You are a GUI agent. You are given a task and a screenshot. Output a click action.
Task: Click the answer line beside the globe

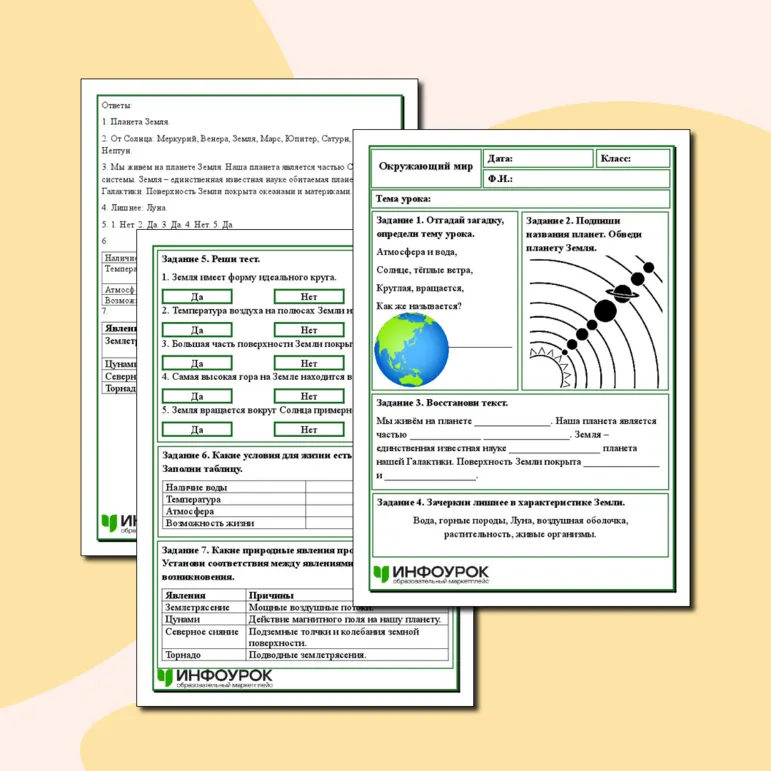coord(480,347)
